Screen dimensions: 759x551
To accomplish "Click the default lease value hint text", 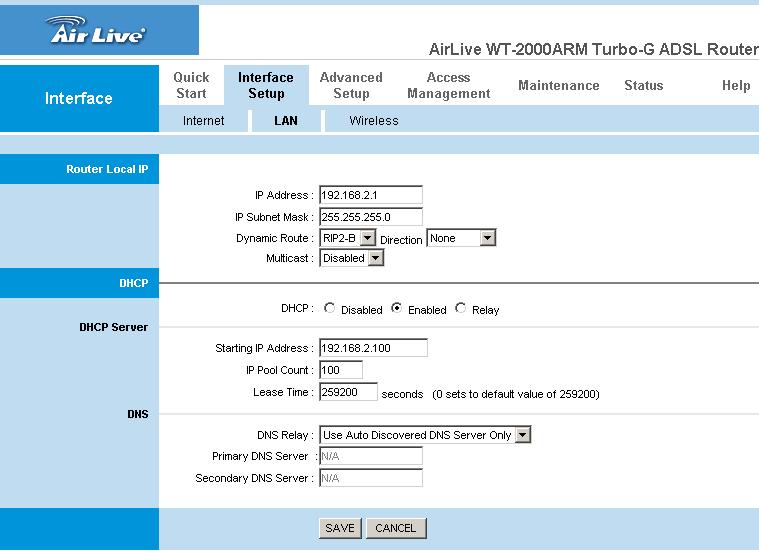I will [516, 394].
